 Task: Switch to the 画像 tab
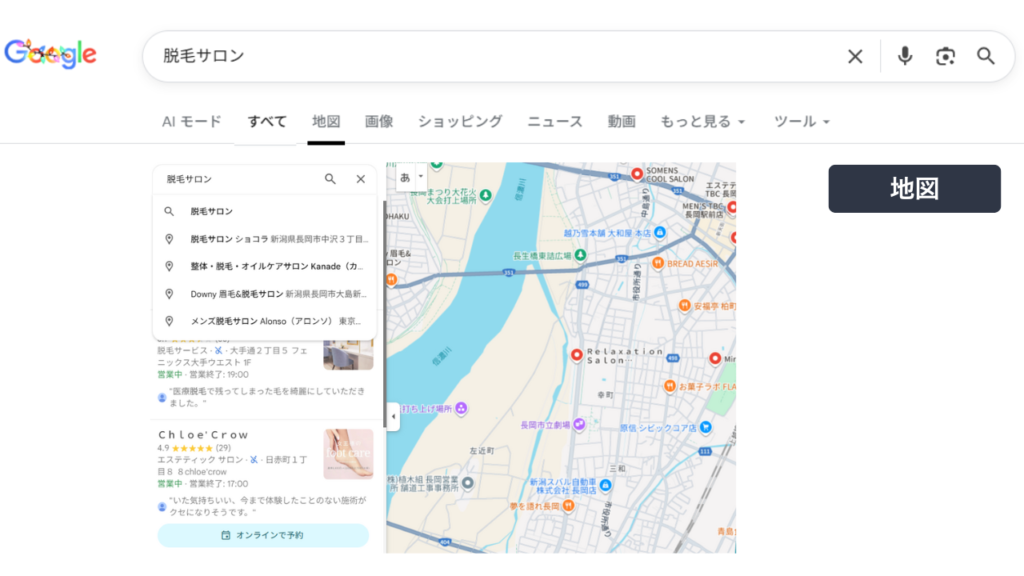click(x=378, y=120)
